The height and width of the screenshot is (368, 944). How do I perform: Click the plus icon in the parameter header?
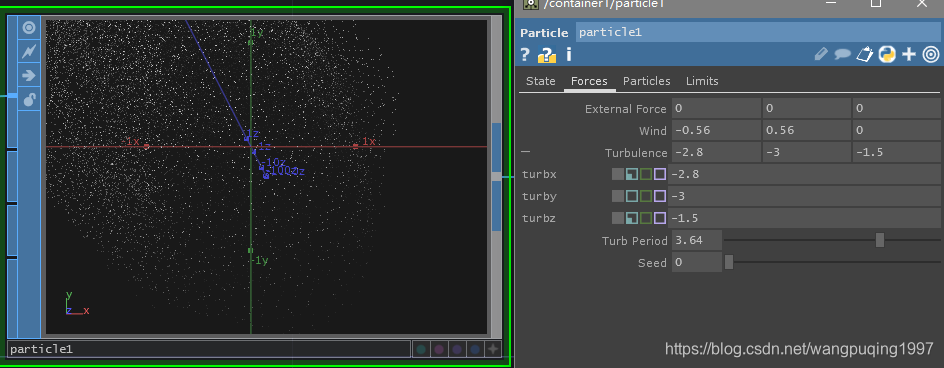pyautogui.click(x=908, y=55)
